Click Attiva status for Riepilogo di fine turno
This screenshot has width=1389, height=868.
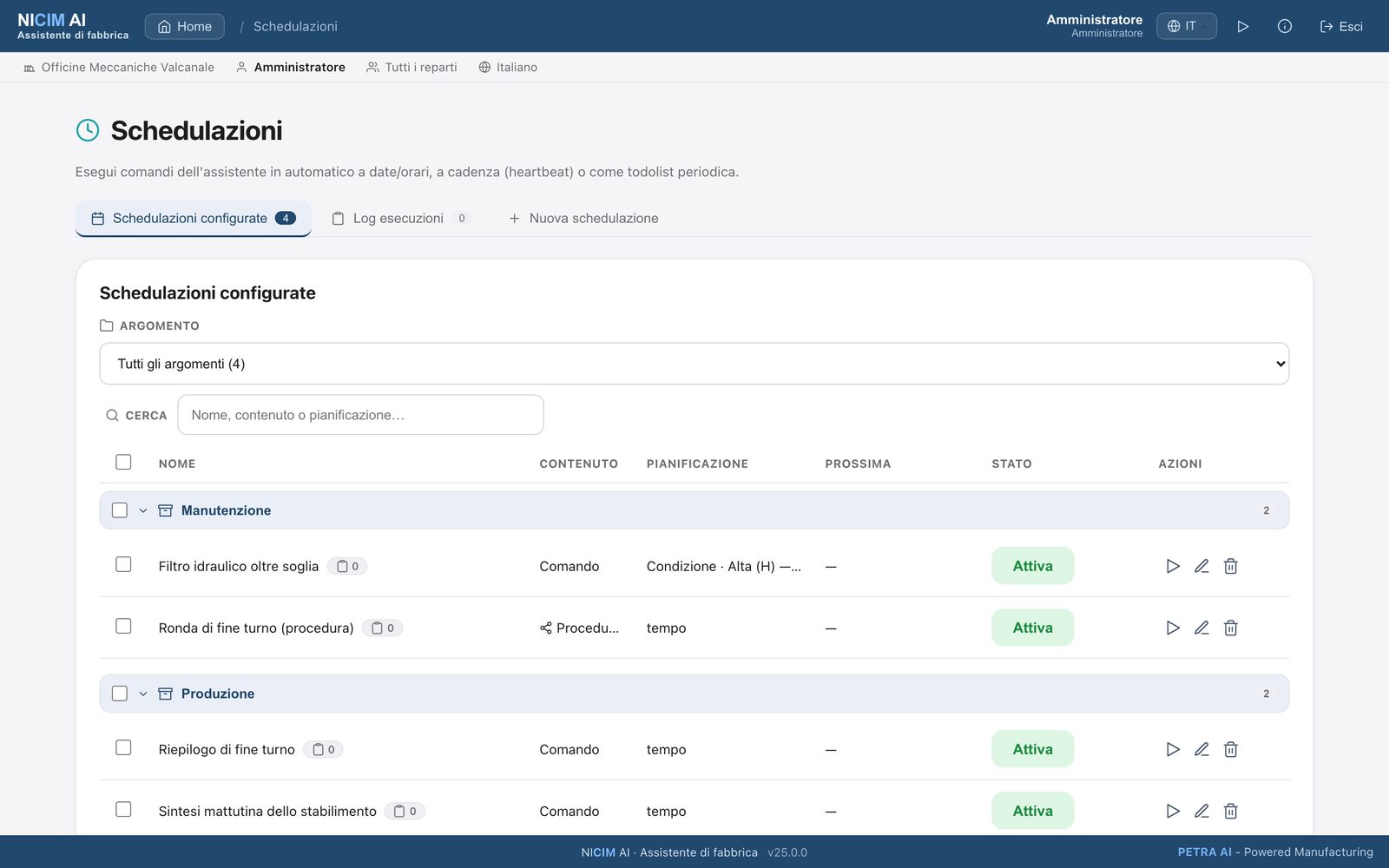pyautogui.click(x=1033, y=749)
